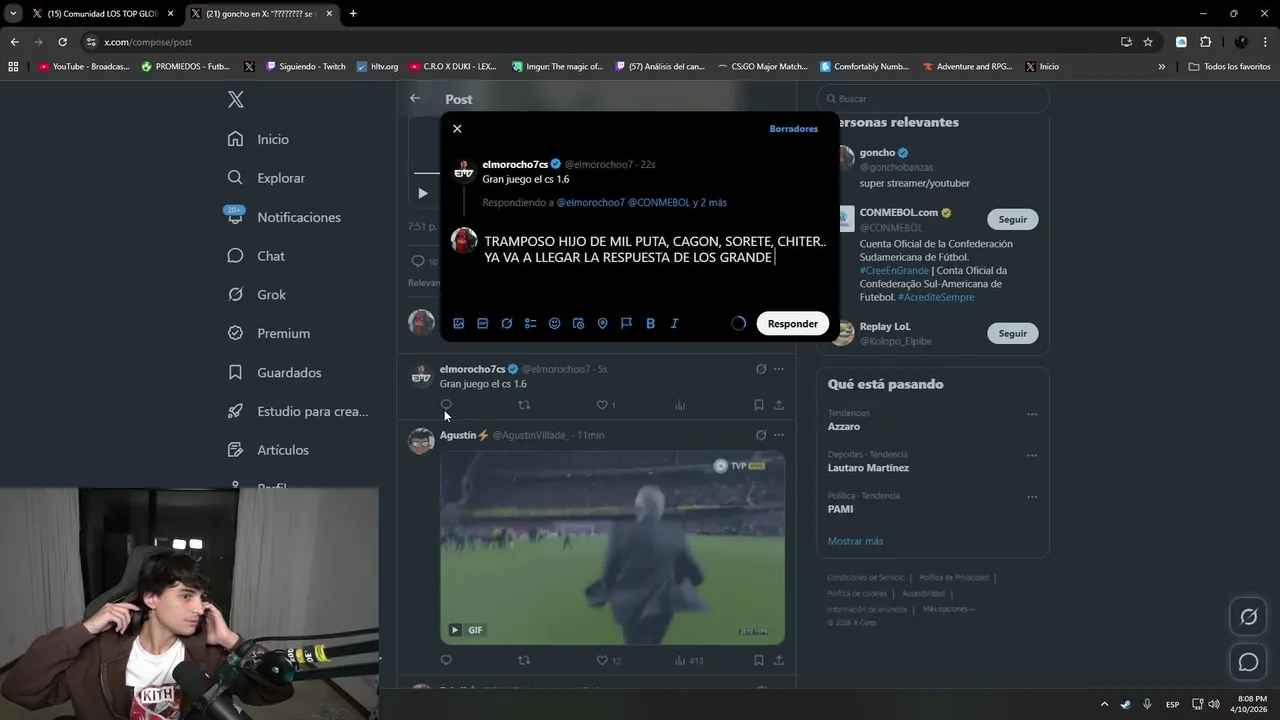Follow Replay LoL with Seguir button
Viewport: 1280px width, 720px height.
pyautogui.click(x=1012, y=333)
